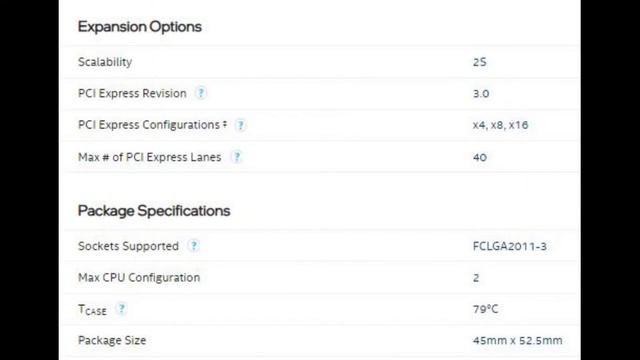The image size is (640, 360).
Task: Select the 40 lanes value
Action: pyautogui.click(x=480, y=158)
